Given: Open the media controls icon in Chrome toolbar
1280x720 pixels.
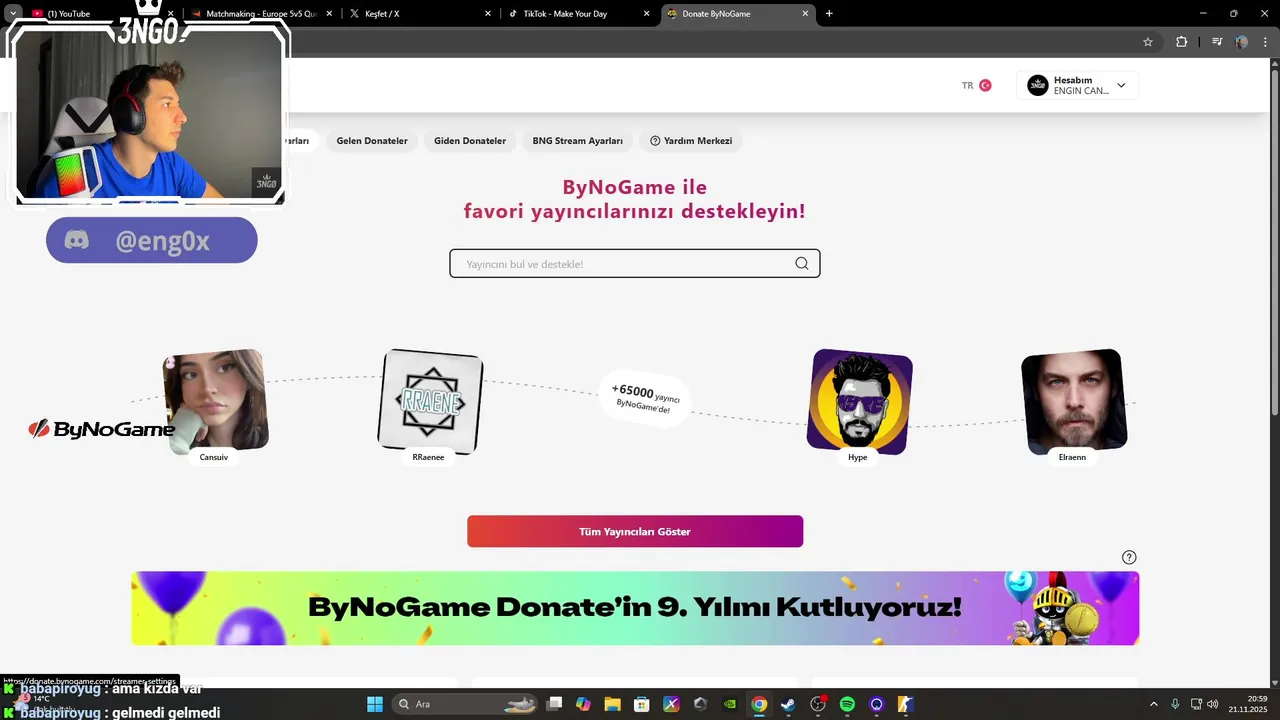Looking at the screenshot, I should 1217,42.
